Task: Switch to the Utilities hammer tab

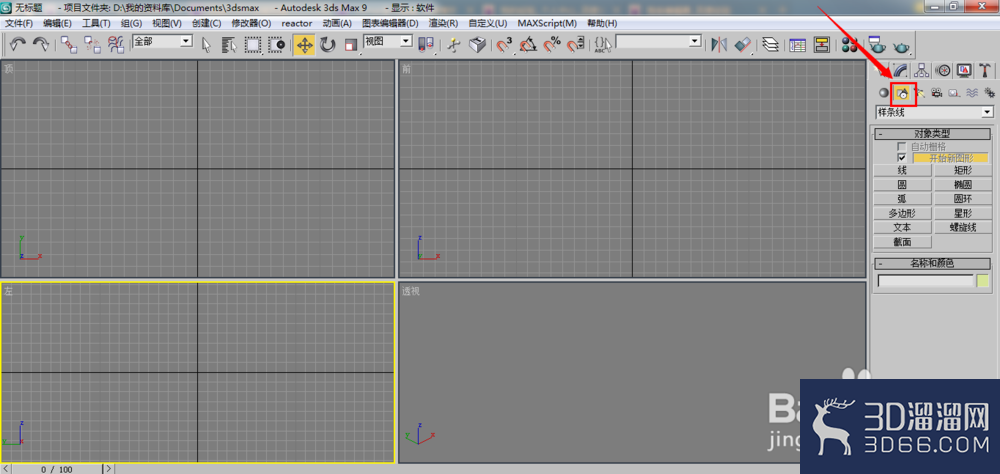Action: tap(985, 70)
